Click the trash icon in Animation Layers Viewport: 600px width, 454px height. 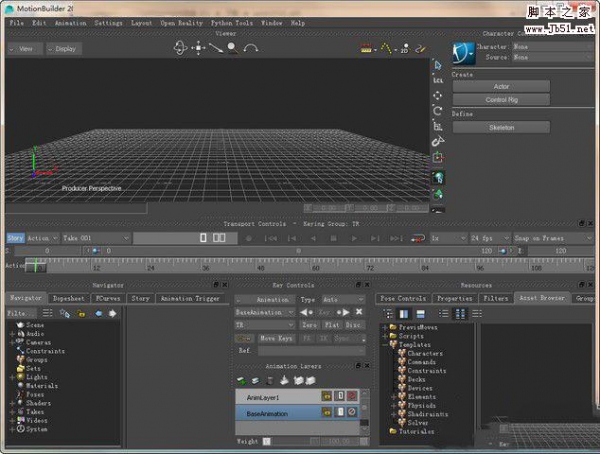tap(270, 381)
